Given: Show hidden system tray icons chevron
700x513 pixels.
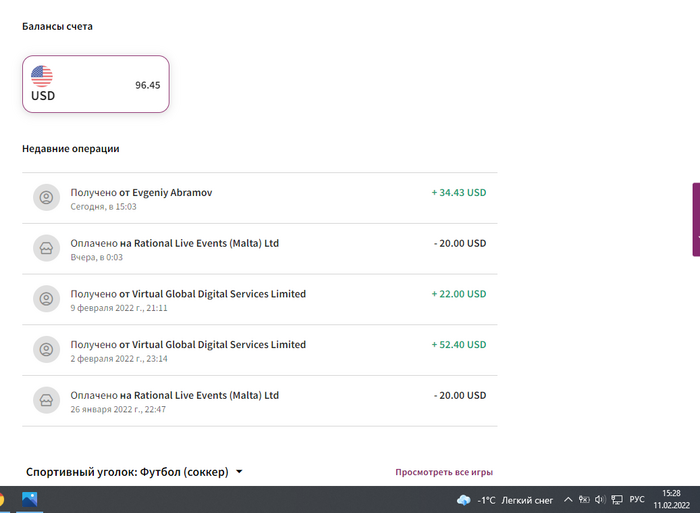Looking at the screenshot, I should (x=568, y=500).
